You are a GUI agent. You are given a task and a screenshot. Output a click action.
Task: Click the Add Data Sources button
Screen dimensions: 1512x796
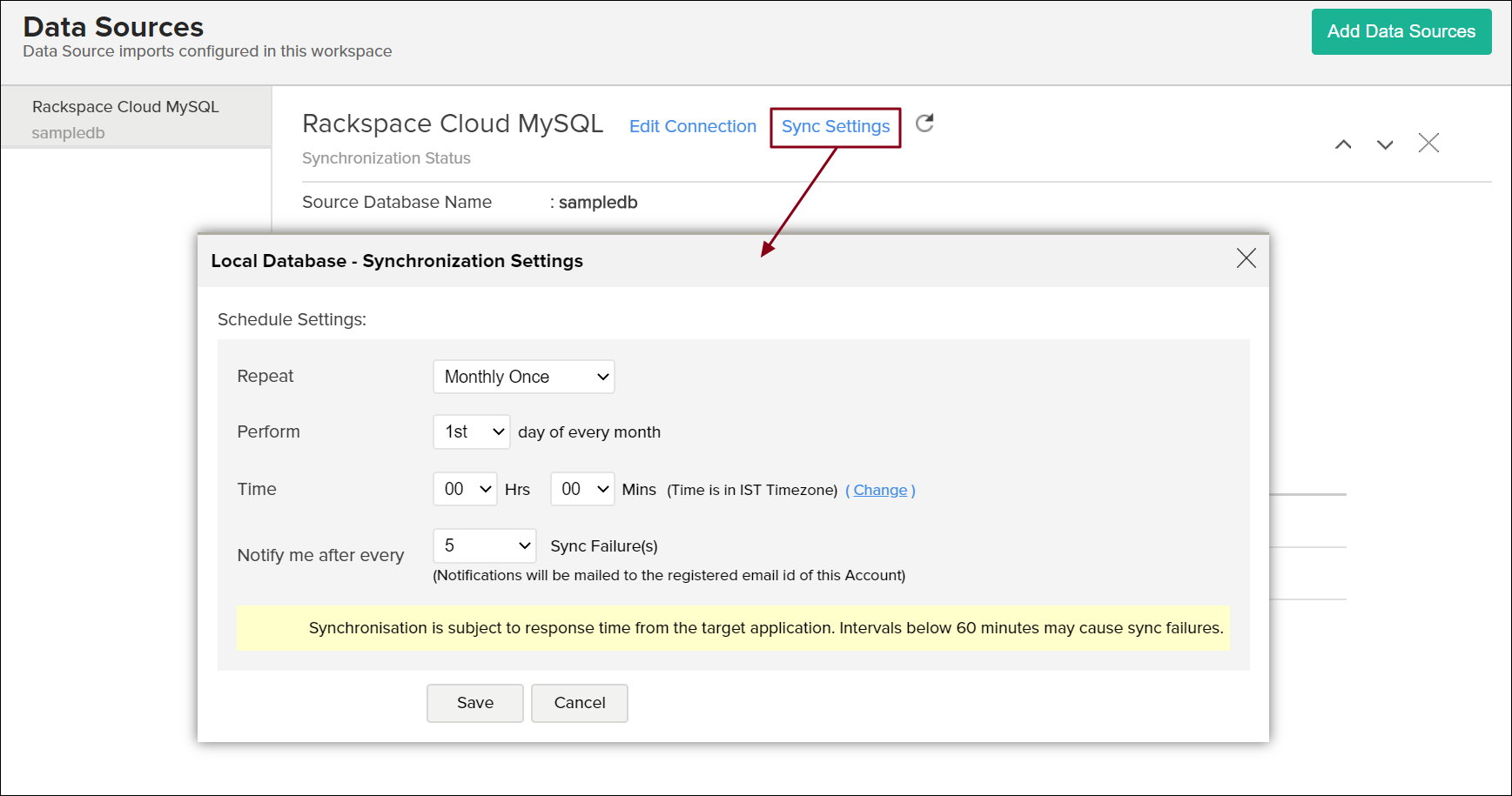[1401, 32]
